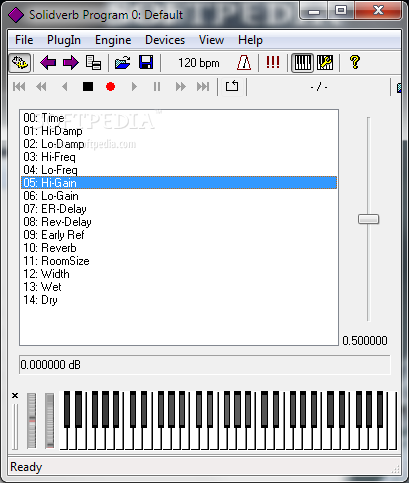
Task: Click the play triangle button
Action: (x=134, y=87)
